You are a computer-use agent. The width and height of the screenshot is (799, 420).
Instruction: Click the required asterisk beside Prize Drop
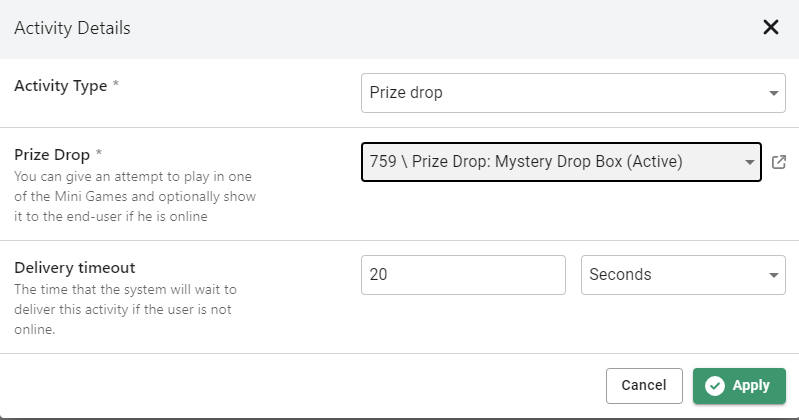coord(99,154)
